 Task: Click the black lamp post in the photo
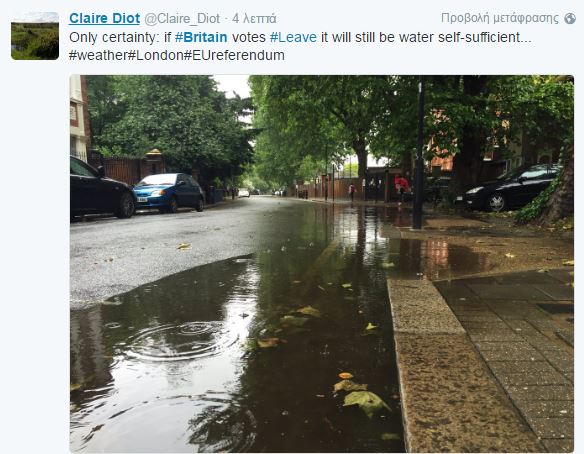[x=419, y=155]
